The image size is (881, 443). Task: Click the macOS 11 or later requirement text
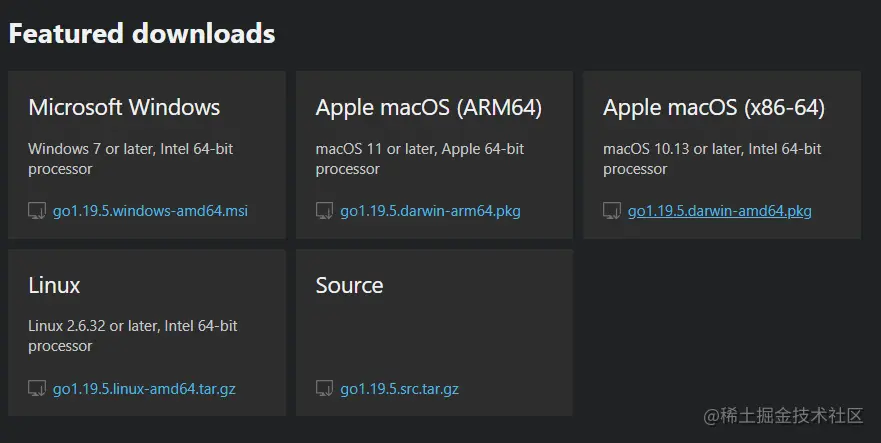[x=419, y=158]
